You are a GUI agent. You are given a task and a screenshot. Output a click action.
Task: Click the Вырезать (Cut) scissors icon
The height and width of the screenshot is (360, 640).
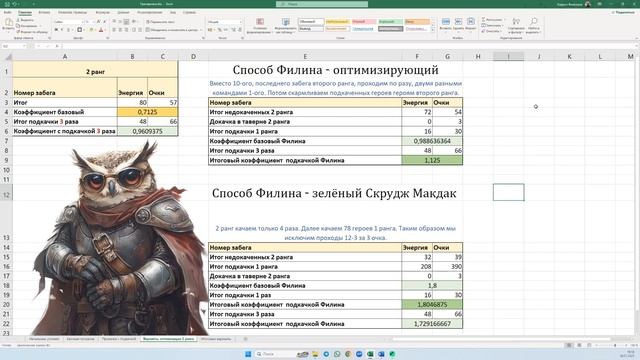pyautogui.click(x=18, y=20)
